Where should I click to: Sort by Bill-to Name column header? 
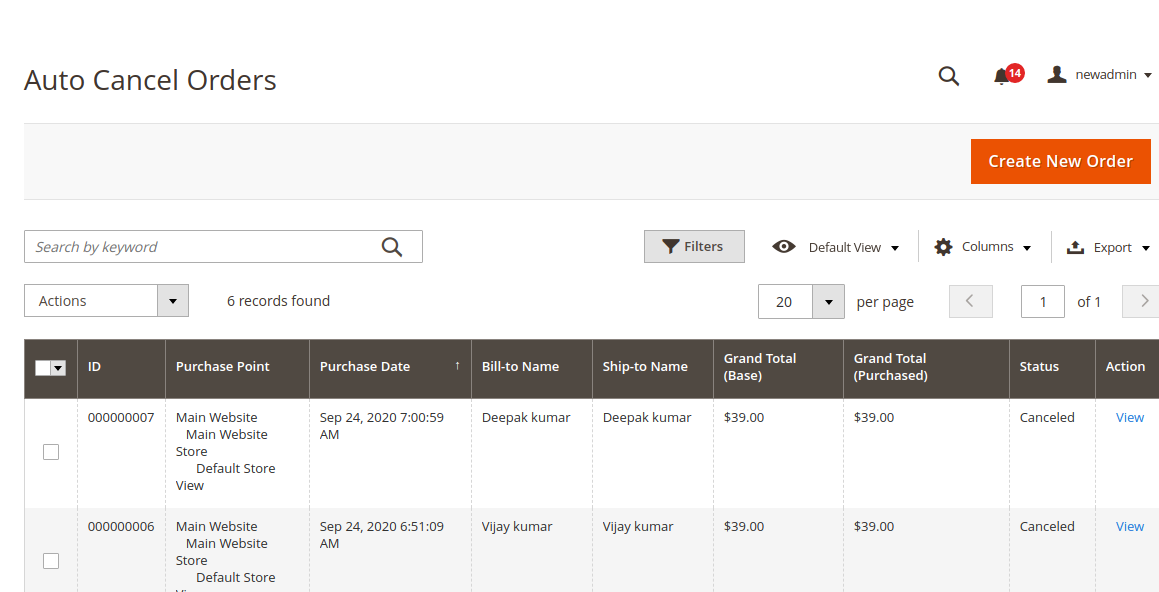pyautogui.click(x=531, y=367)
